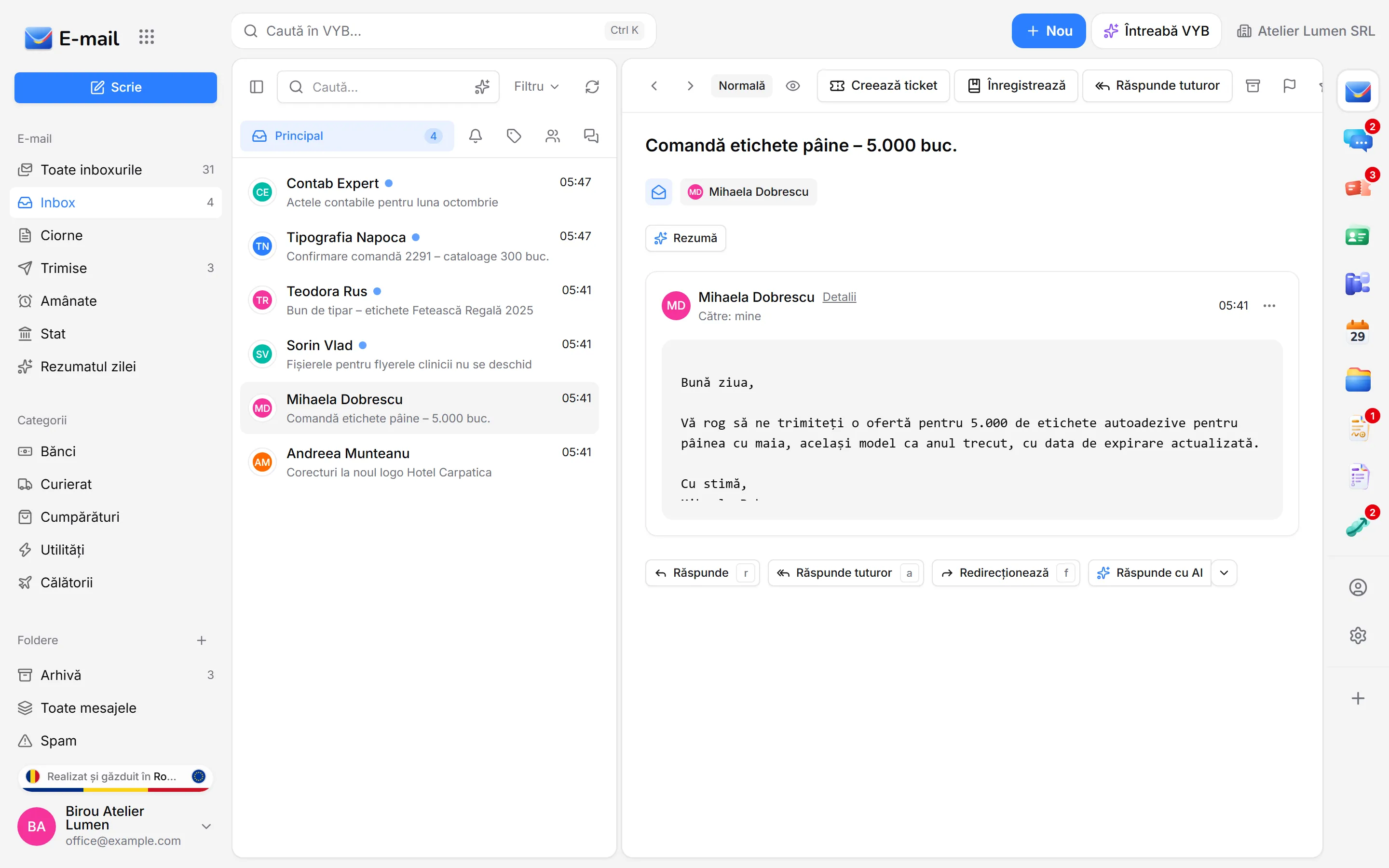Expand the Răspunde cu AI dropdown arrow
Viewport: 1389px width, 868px height.
(x=1224, y=573)
